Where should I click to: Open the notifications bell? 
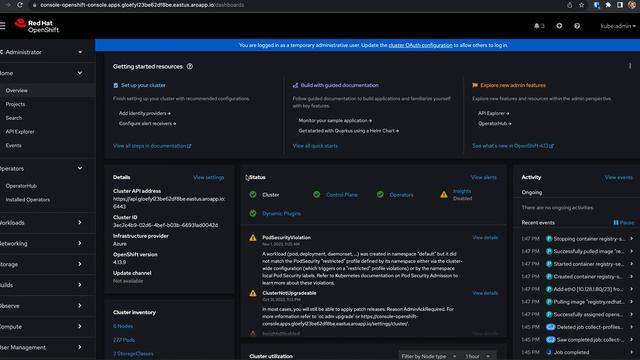pyautogui.click(x=539, y=26)
